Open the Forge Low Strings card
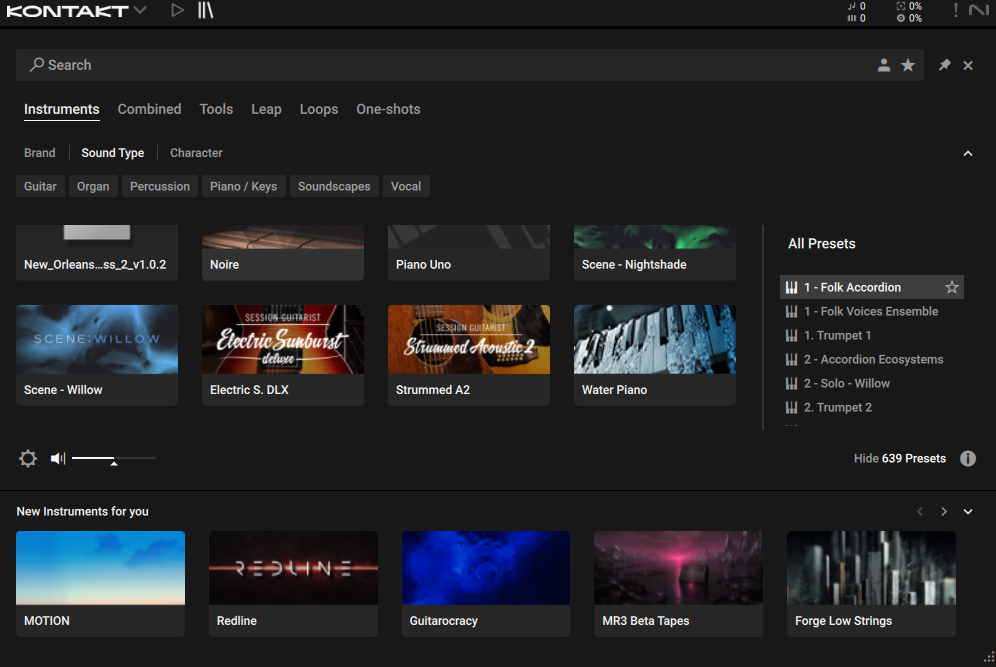This screenshot has width=996, height=667. [872, 584]
